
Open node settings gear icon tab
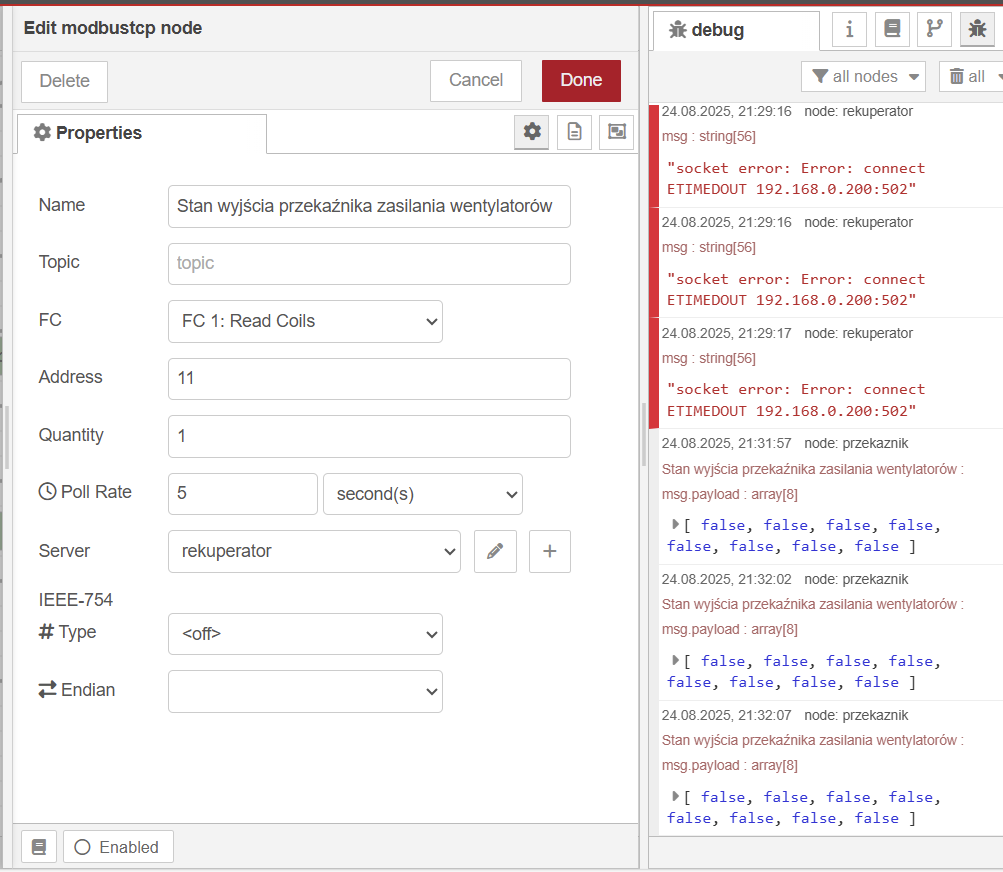532,132
